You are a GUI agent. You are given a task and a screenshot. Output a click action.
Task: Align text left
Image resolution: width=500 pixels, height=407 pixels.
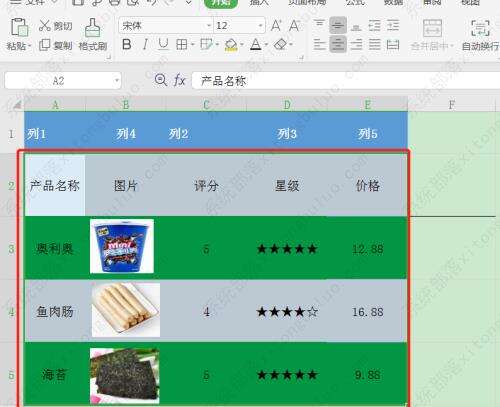coord(319,44)
